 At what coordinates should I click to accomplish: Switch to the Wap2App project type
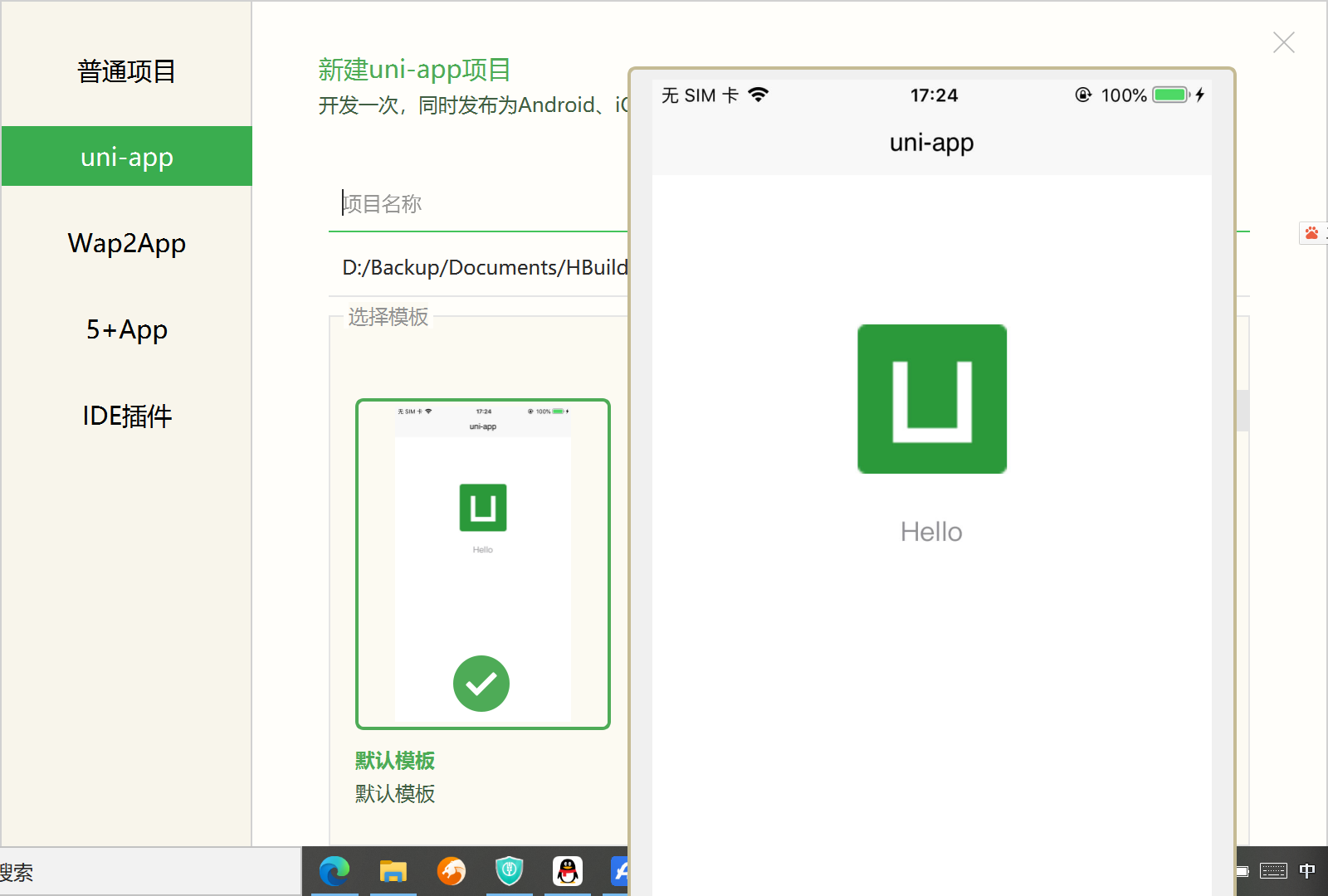click(126, 243)
